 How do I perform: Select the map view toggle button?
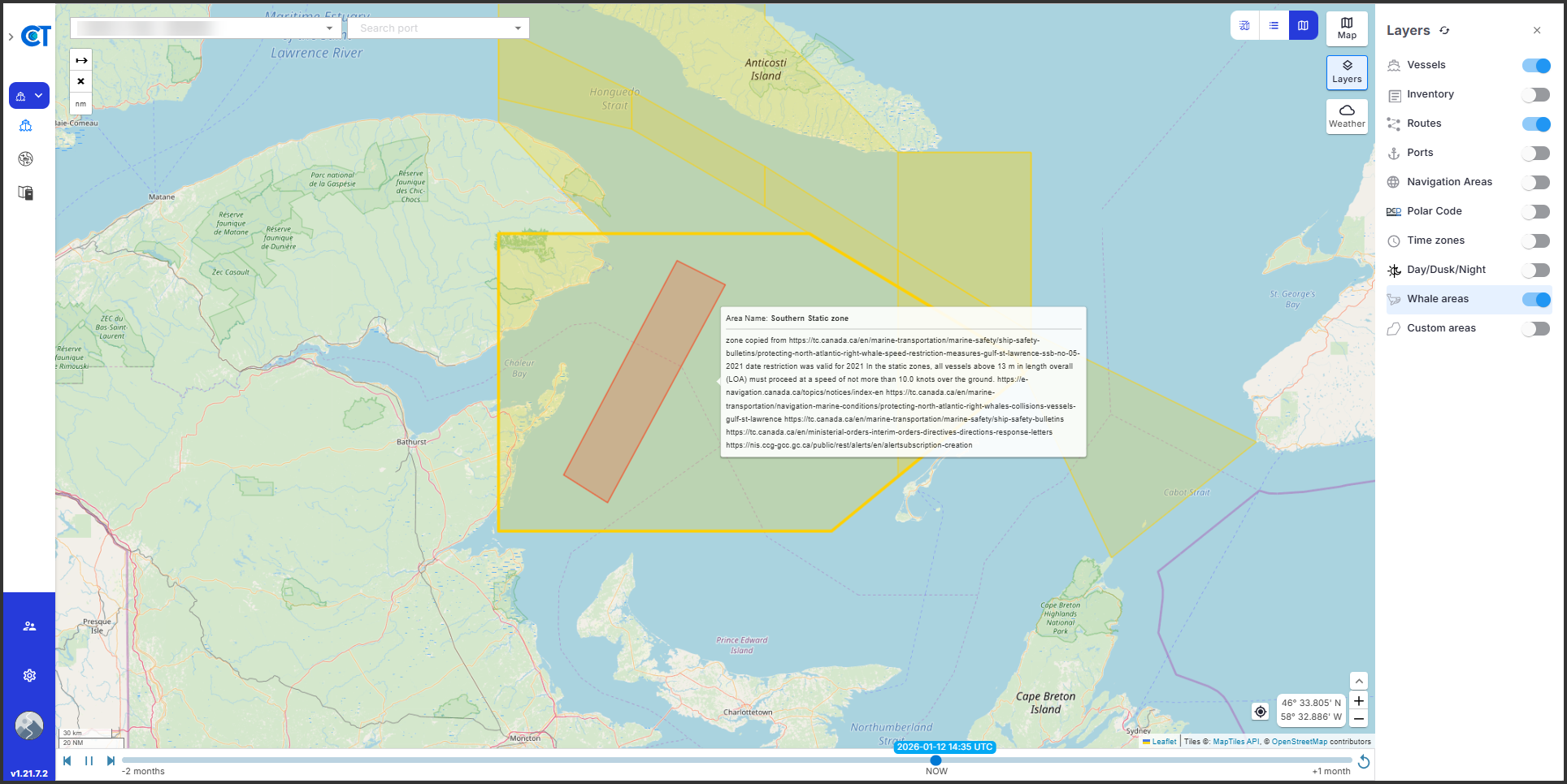click(1303, 26)
